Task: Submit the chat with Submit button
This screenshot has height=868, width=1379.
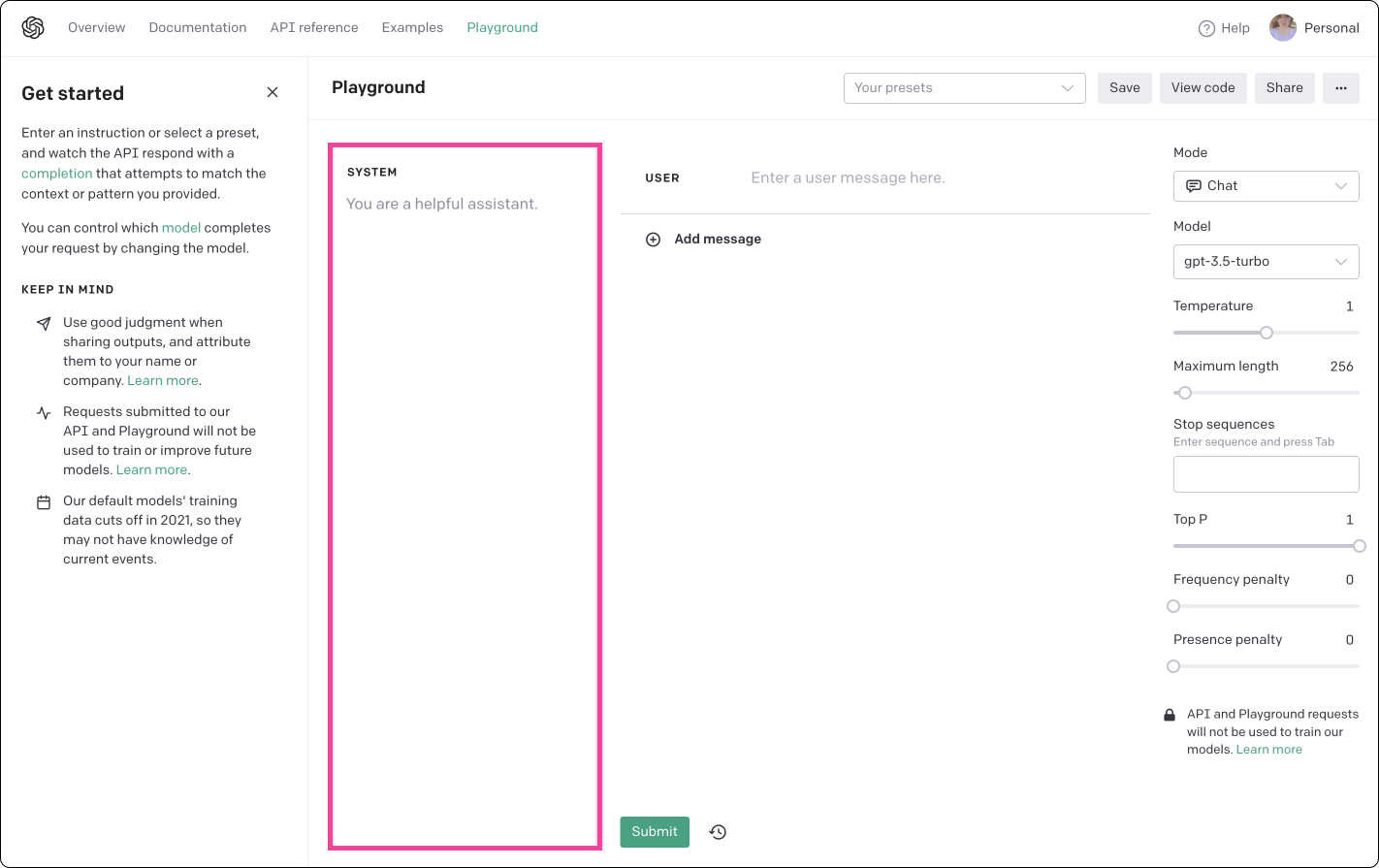Action: click(x=655, y=831)
